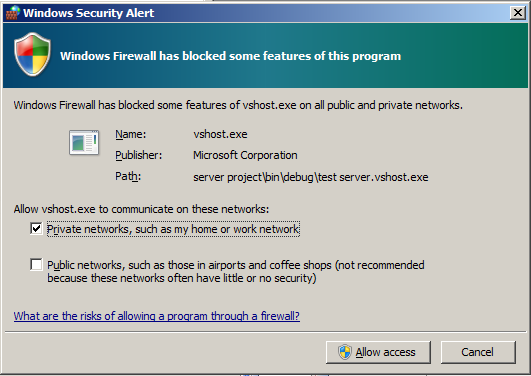Enable the Public networks checkbox

click(x=36, y=265)
